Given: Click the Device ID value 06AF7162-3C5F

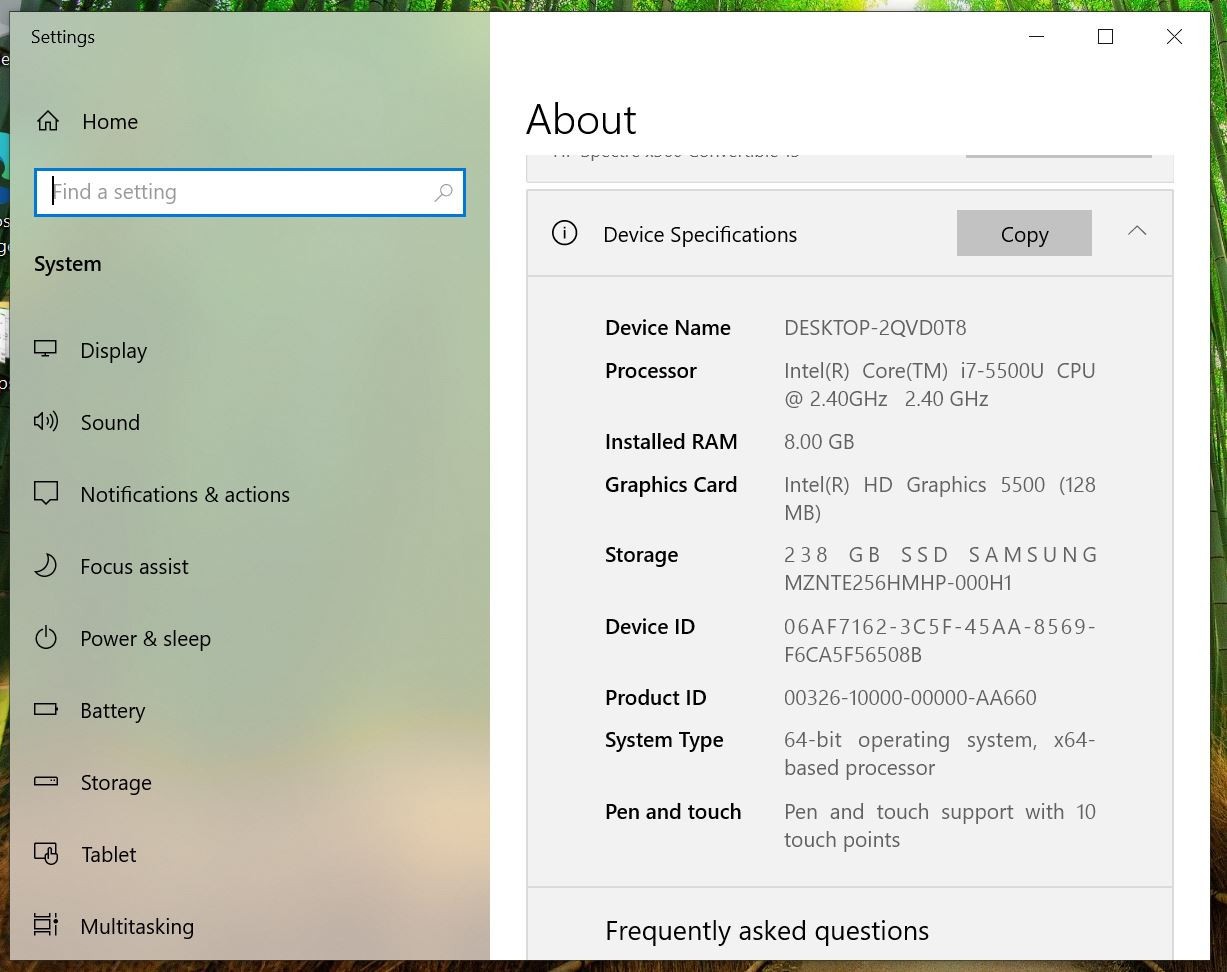Looking at the screenshot, I should tap(940, 640).
